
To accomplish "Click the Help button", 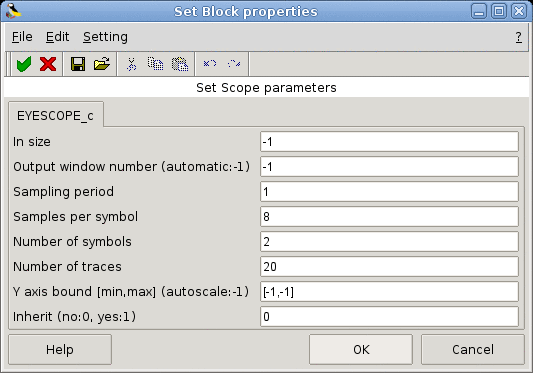I will click(60, 350).
